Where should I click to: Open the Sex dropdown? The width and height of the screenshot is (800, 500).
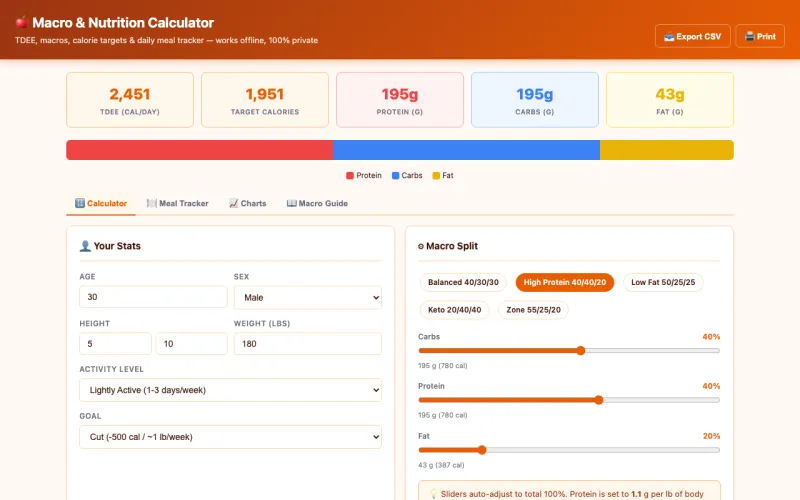click(307, 297)
